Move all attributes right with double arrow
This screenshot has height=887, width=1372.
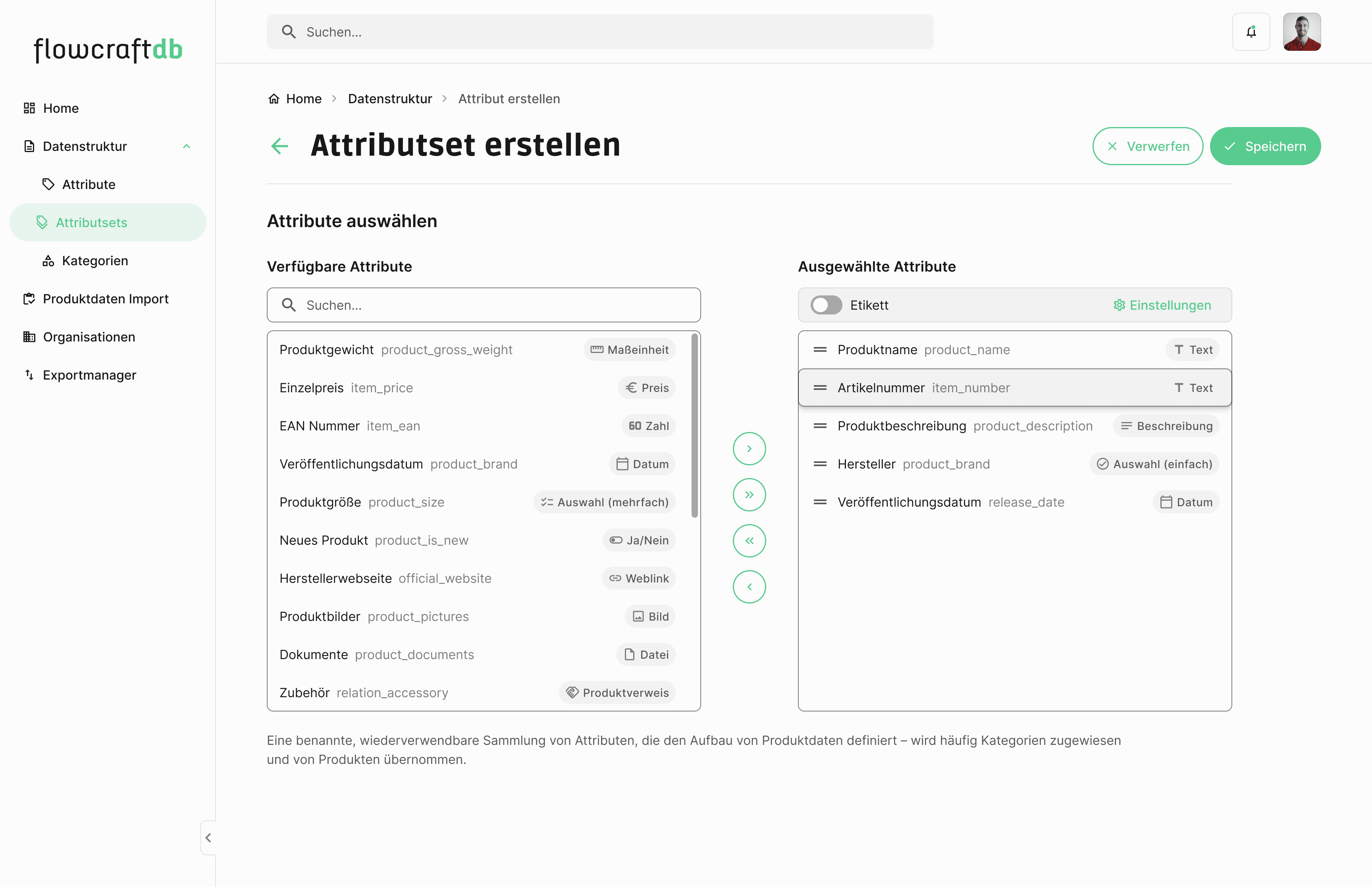(x=748, y=495)
